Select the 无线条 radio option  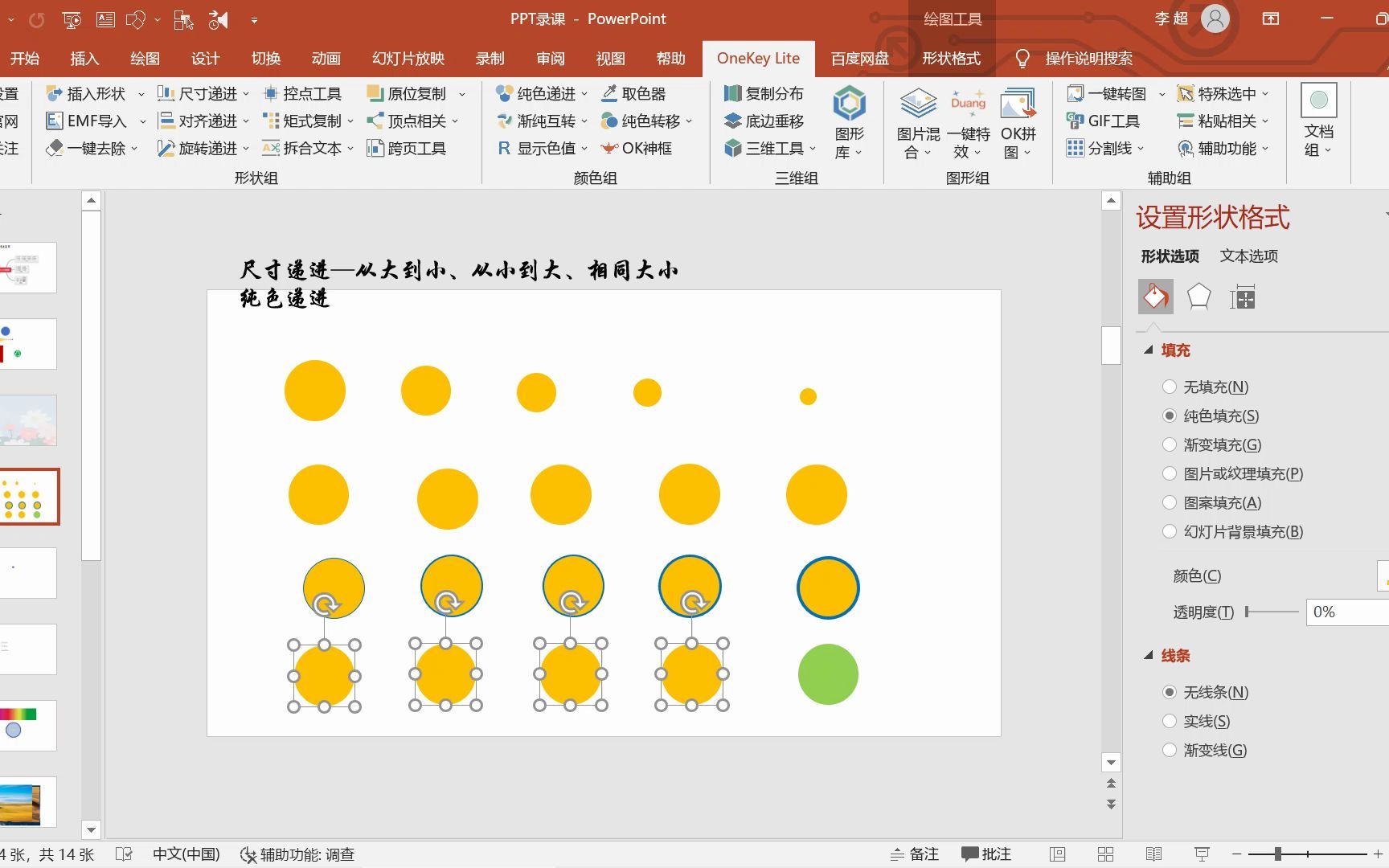point(1170,692)
